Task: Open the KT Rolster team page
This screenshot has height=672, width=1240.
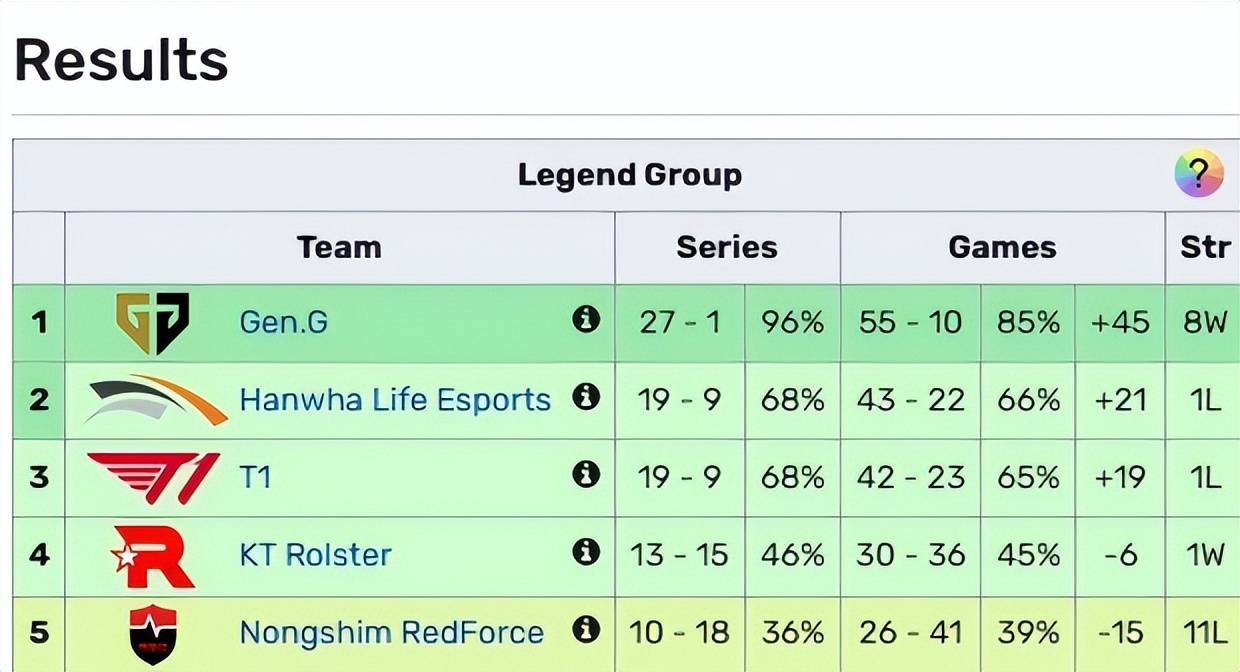Action: pos(315,555)
